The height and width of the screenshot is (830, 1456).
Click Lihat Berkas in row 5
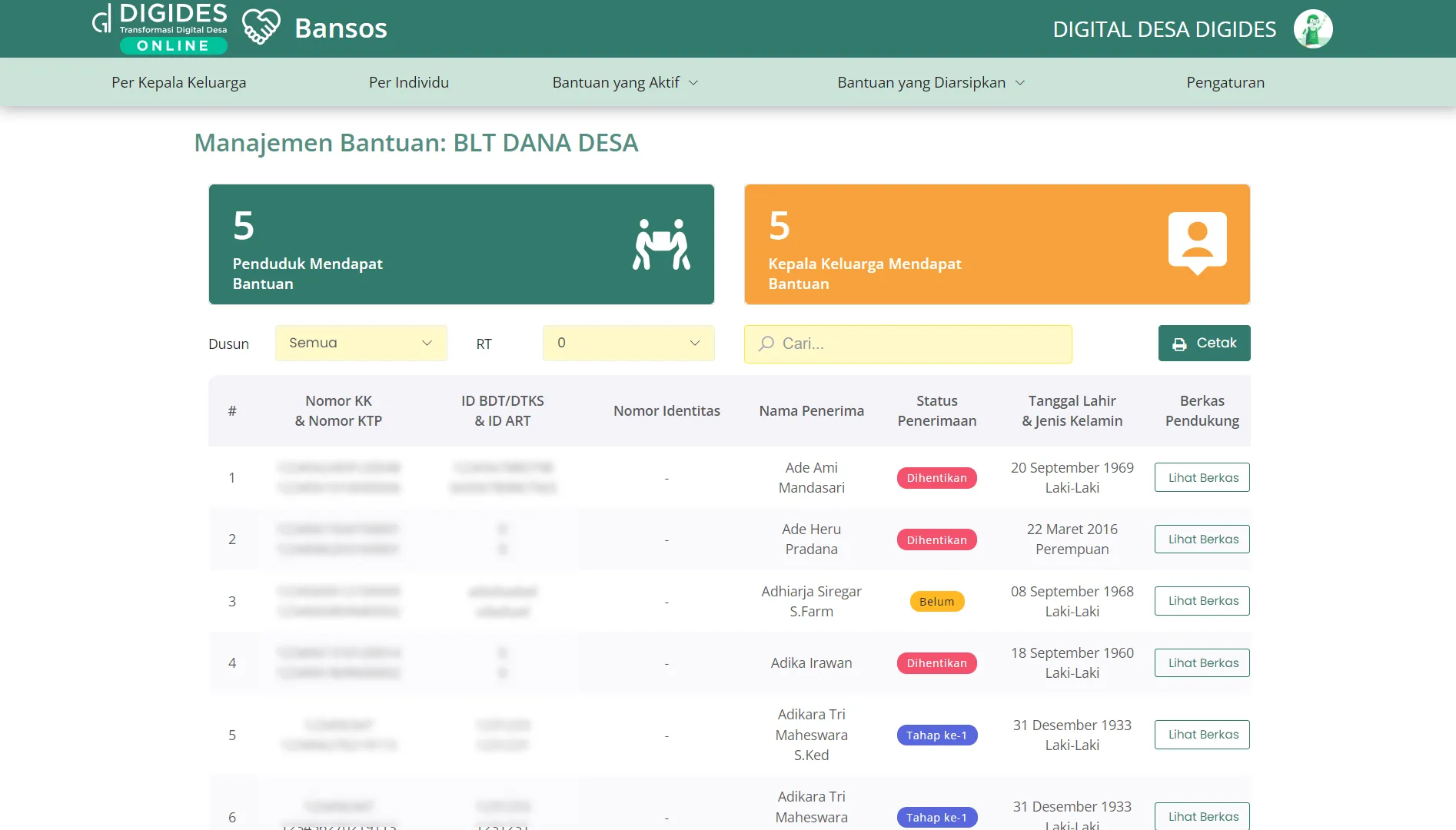coord(1202,735)
